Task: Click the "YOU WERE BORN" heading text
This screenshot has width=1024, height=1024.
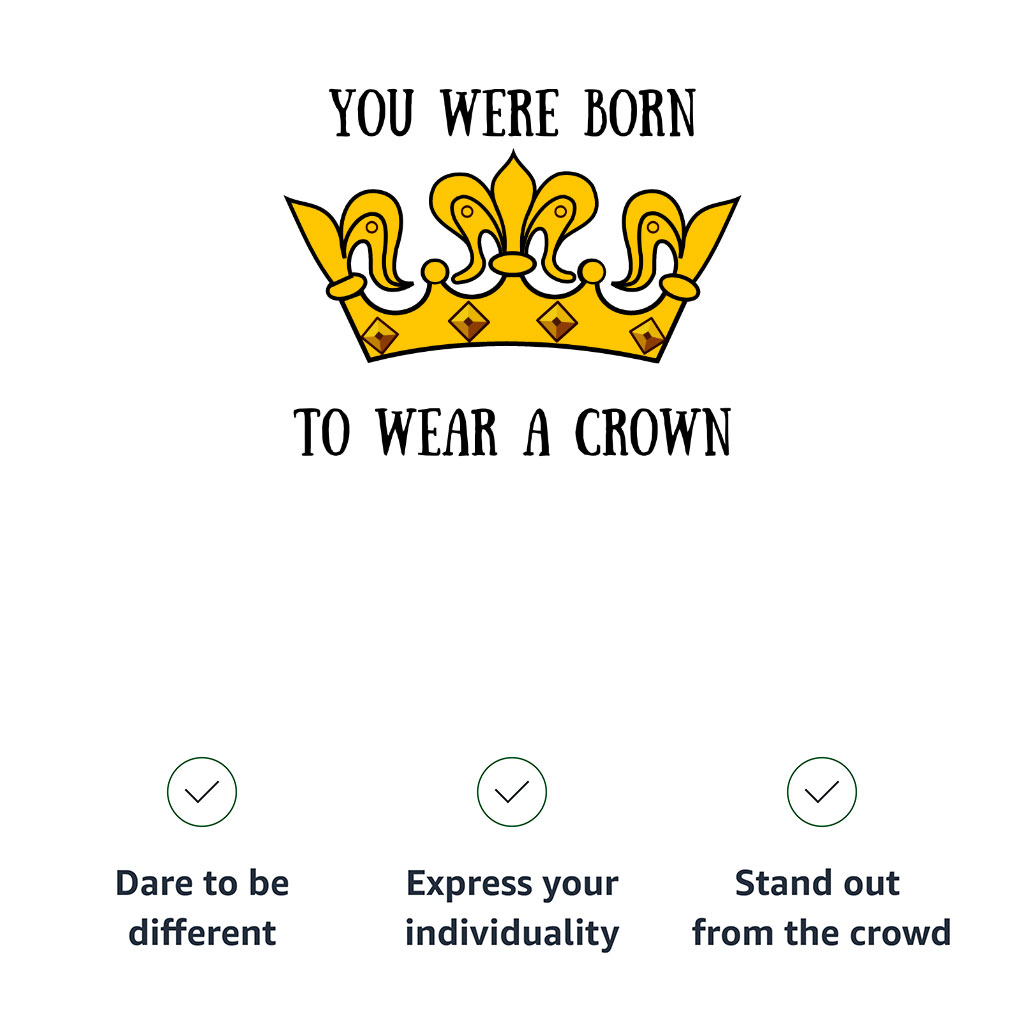Action: [513, 113]
